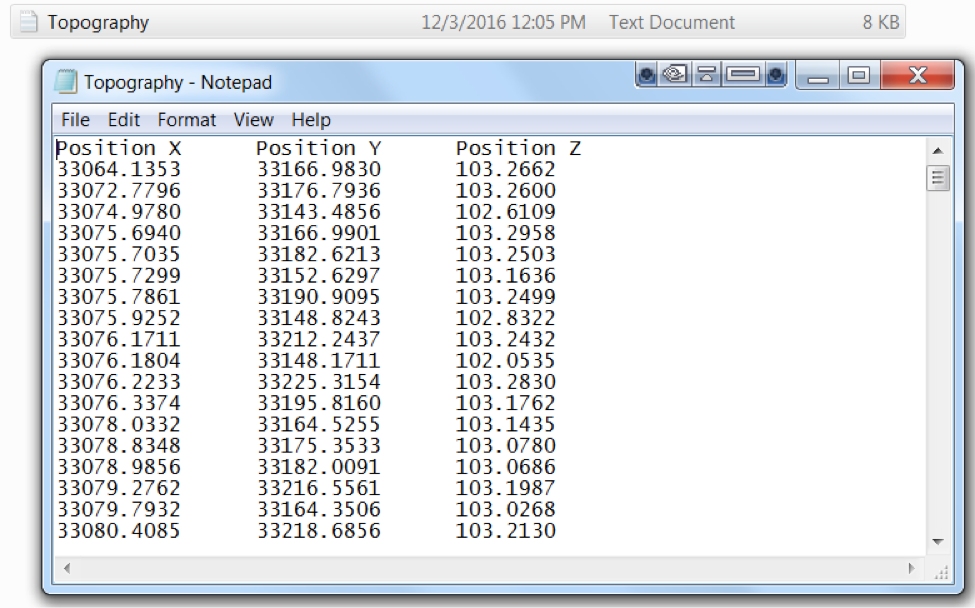Click the Y value 33176.7936

(x=319, y=190)
